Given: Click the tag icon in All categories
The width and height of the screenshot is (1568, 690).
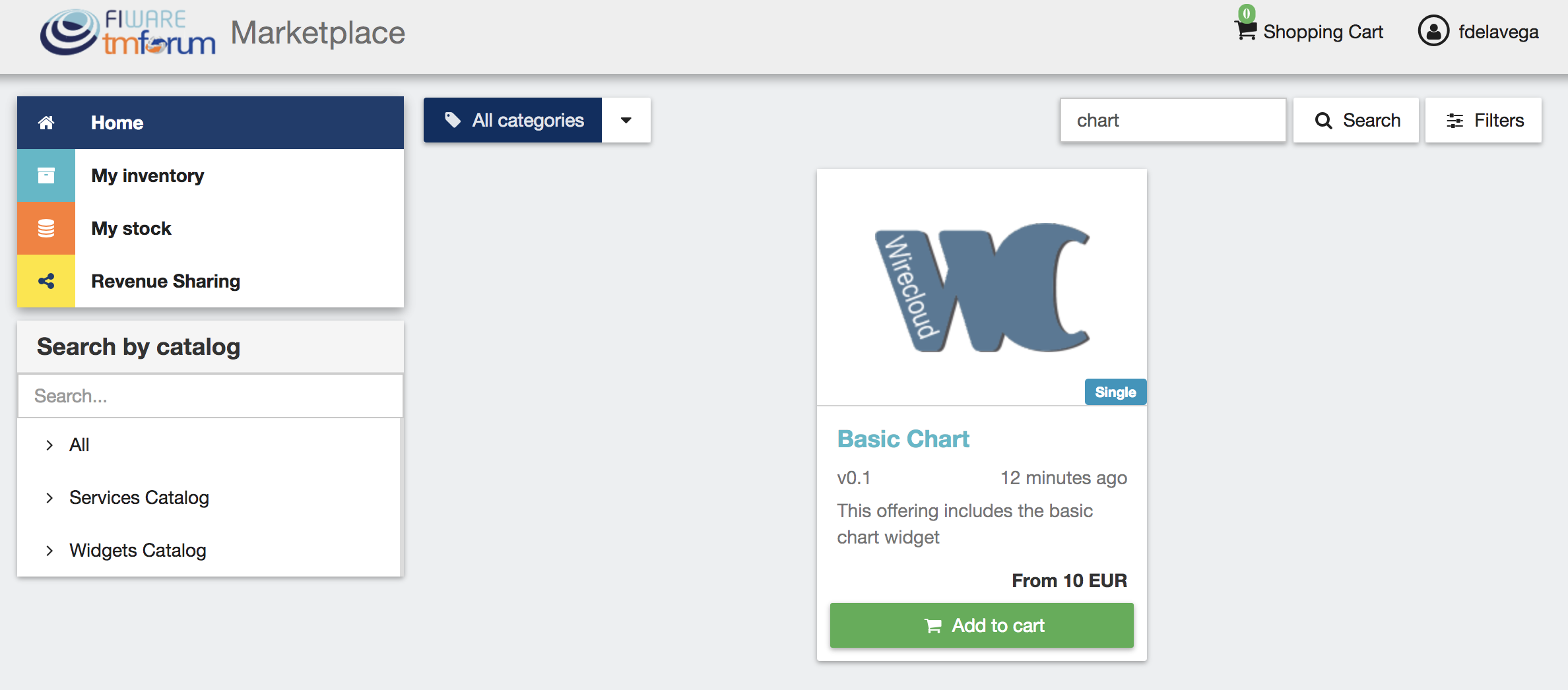Looking at the screenshot, I should [x=453, y=120].
